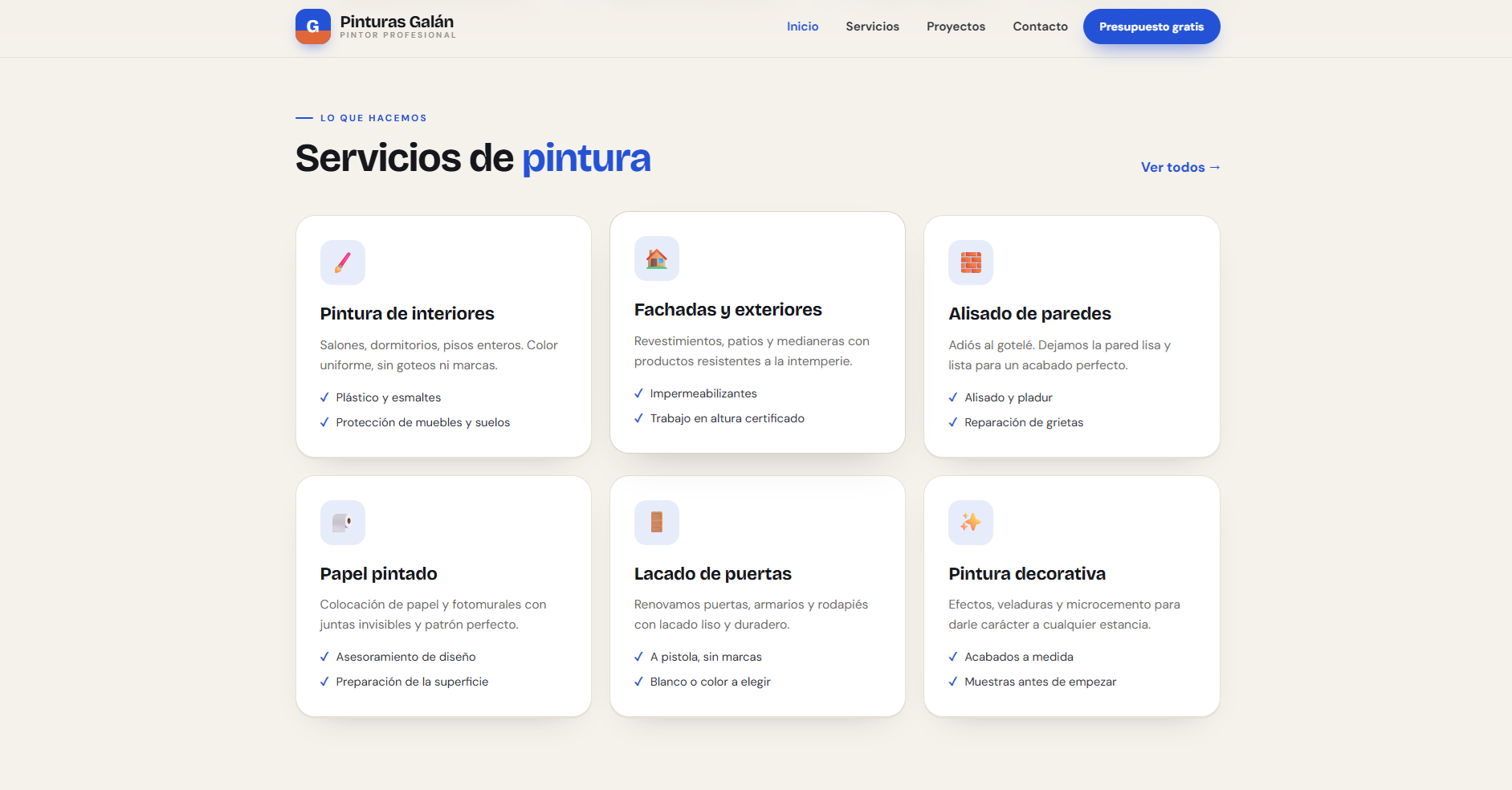Click description starting 'Colocación de papel y fotomurales'

(433, 614)
